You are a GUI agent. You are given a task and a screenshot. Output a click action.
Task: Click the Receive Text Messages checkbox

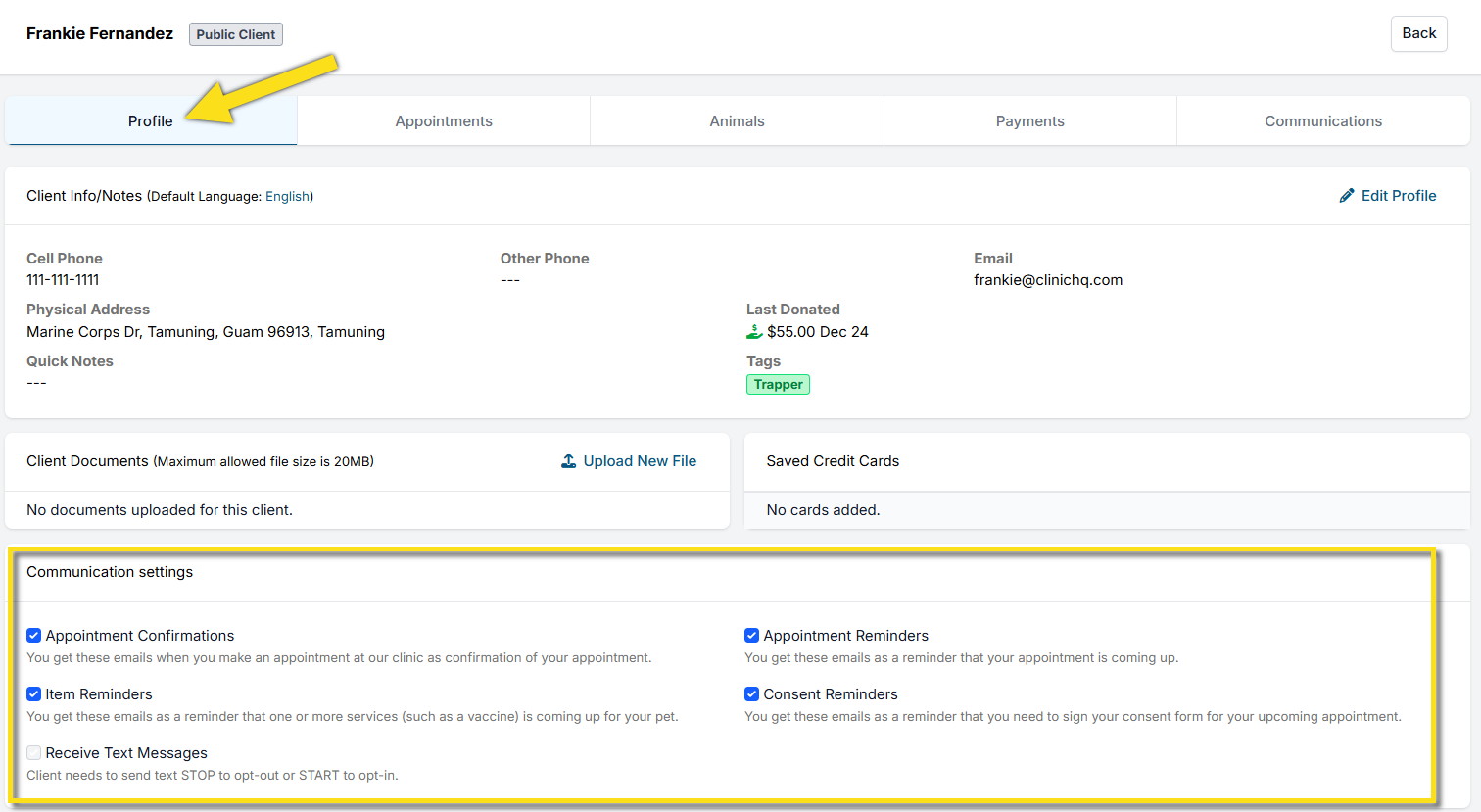(x=34, y=753)
